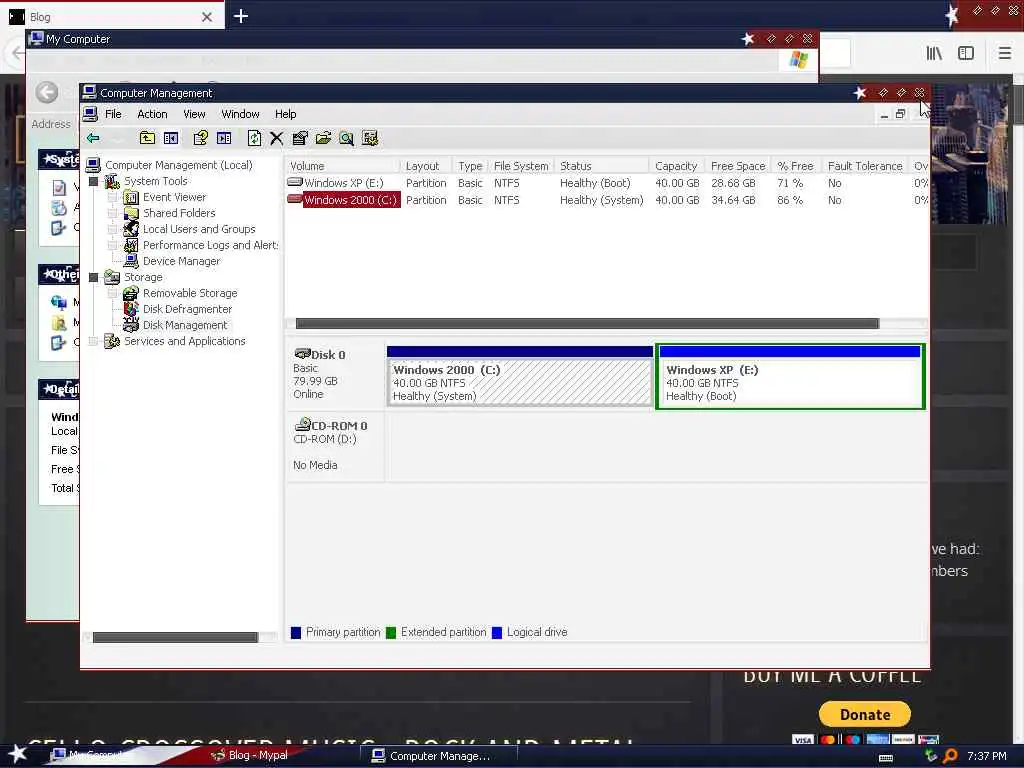Click the yellow Donate button
The image size is (1024, 768).
[x=865, y=714]
